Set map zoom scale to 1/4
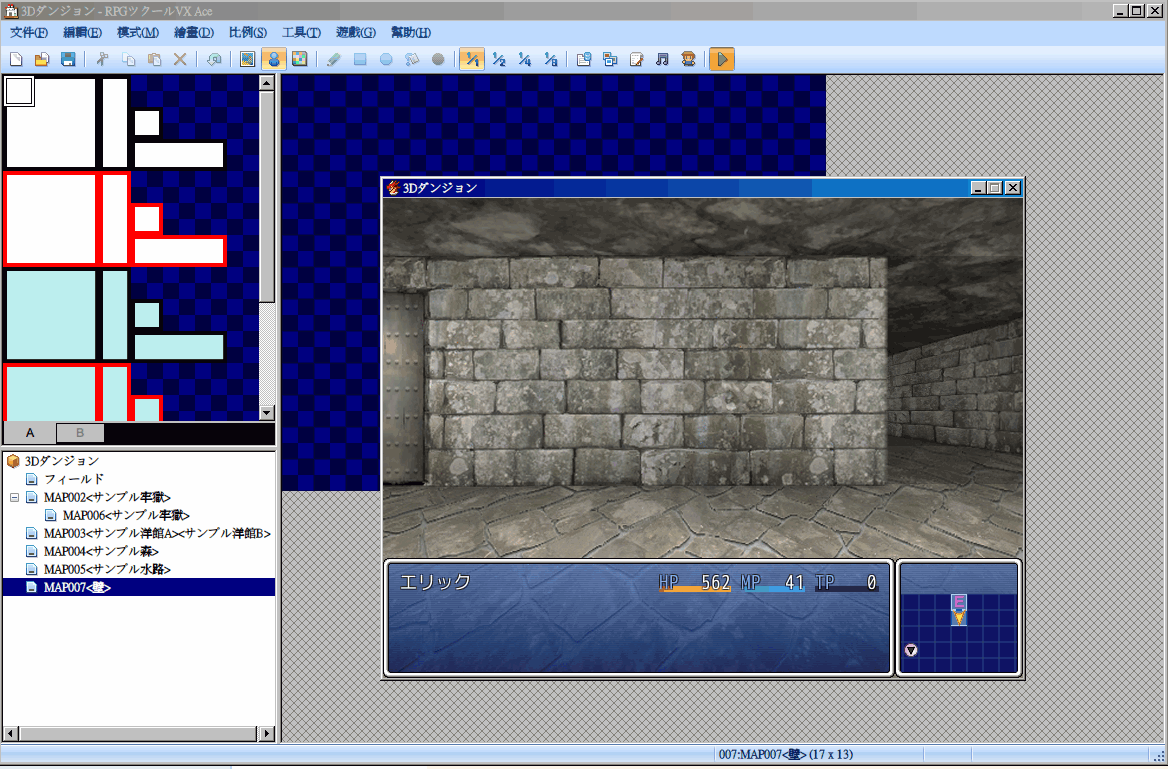 (x=524, y=60)
